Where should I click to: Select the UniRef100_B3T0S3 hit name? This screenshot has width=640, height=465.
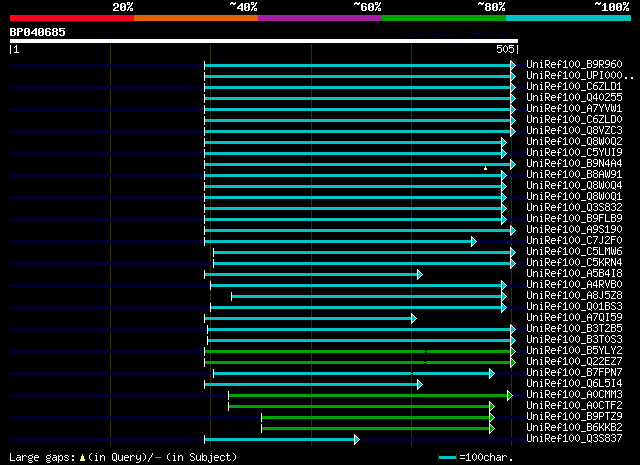pyautogui.click(x=574, y=339)
